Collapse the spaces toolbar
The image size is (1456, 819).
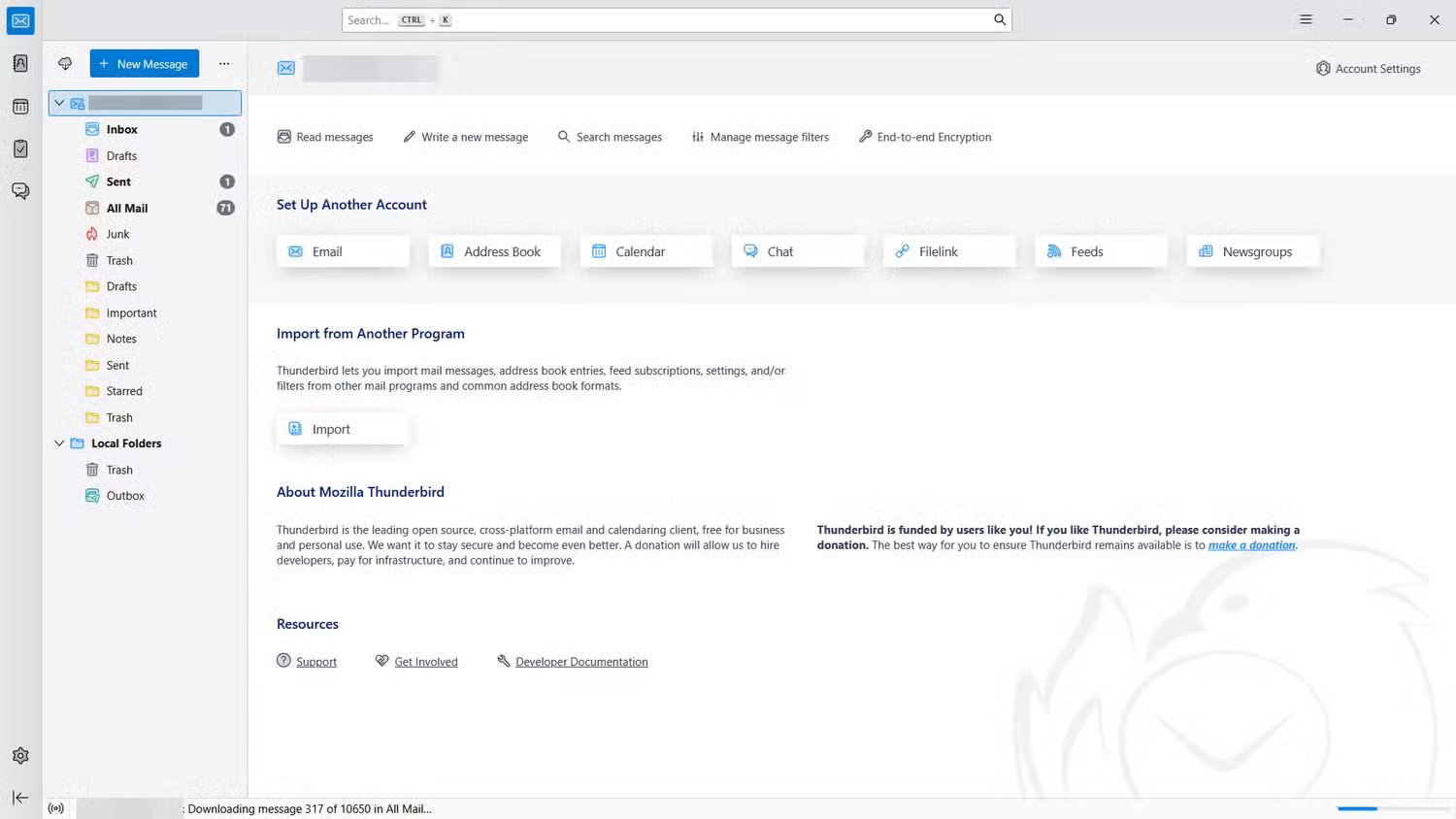point(20,798)
